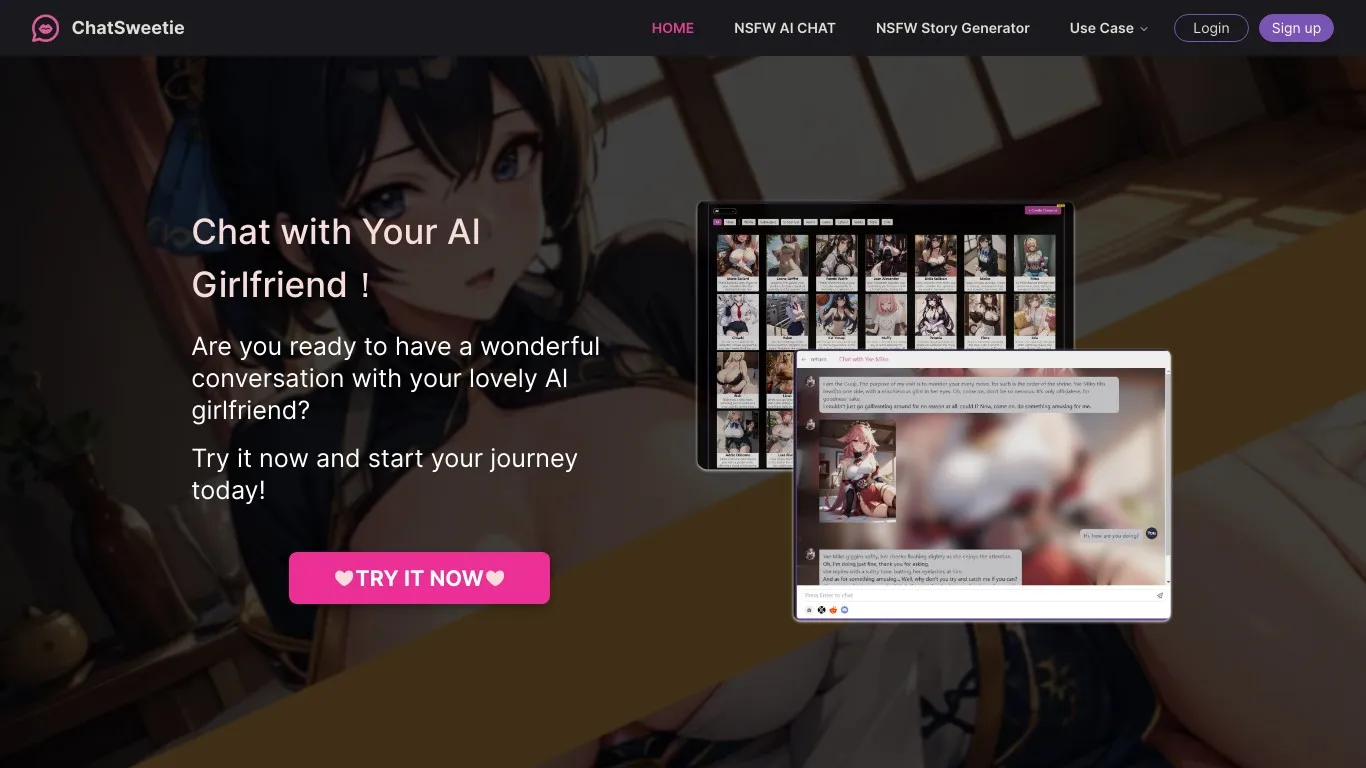Image resolution: width=1366 pixels, height=768 pixels.
Task: Click the Login button
Action: click(x=1210, y=28)
